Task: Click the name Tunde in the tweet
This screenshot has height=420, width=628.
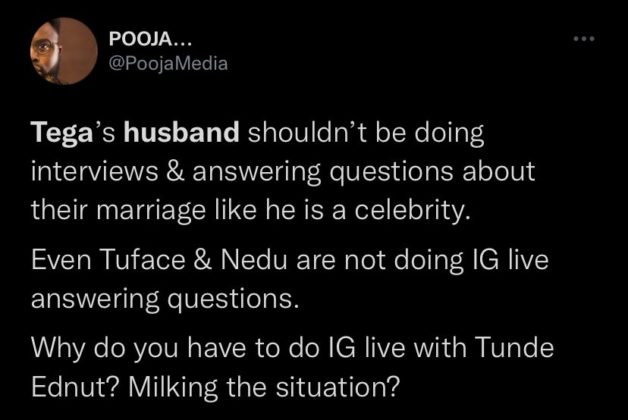Action: click(x=515, y=347)
